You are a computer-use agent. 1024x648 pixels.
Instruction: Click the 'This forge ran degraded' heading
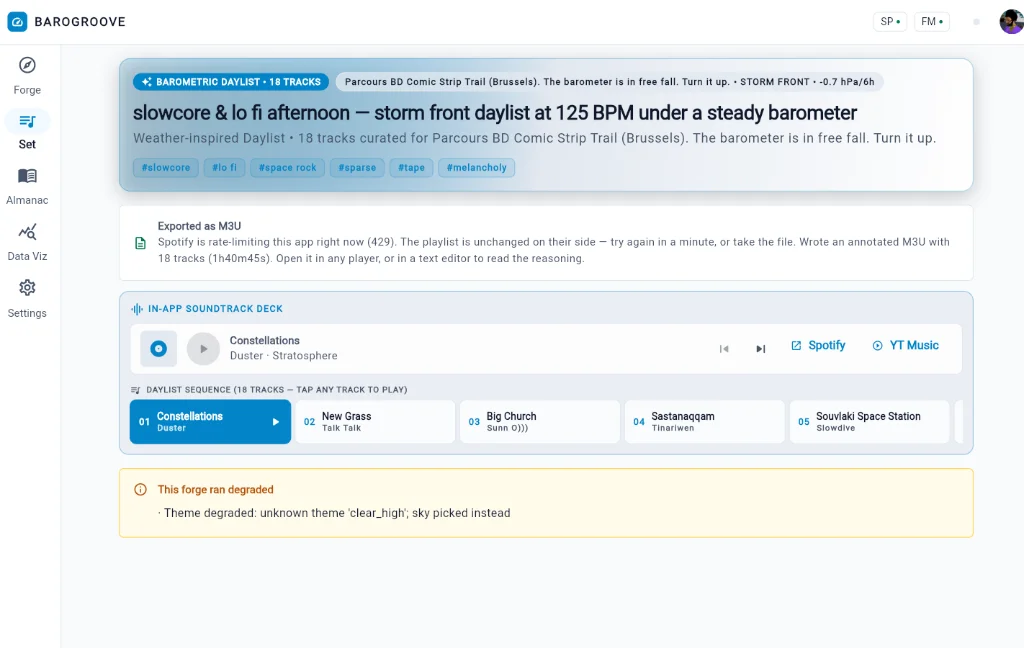[216, 490]
